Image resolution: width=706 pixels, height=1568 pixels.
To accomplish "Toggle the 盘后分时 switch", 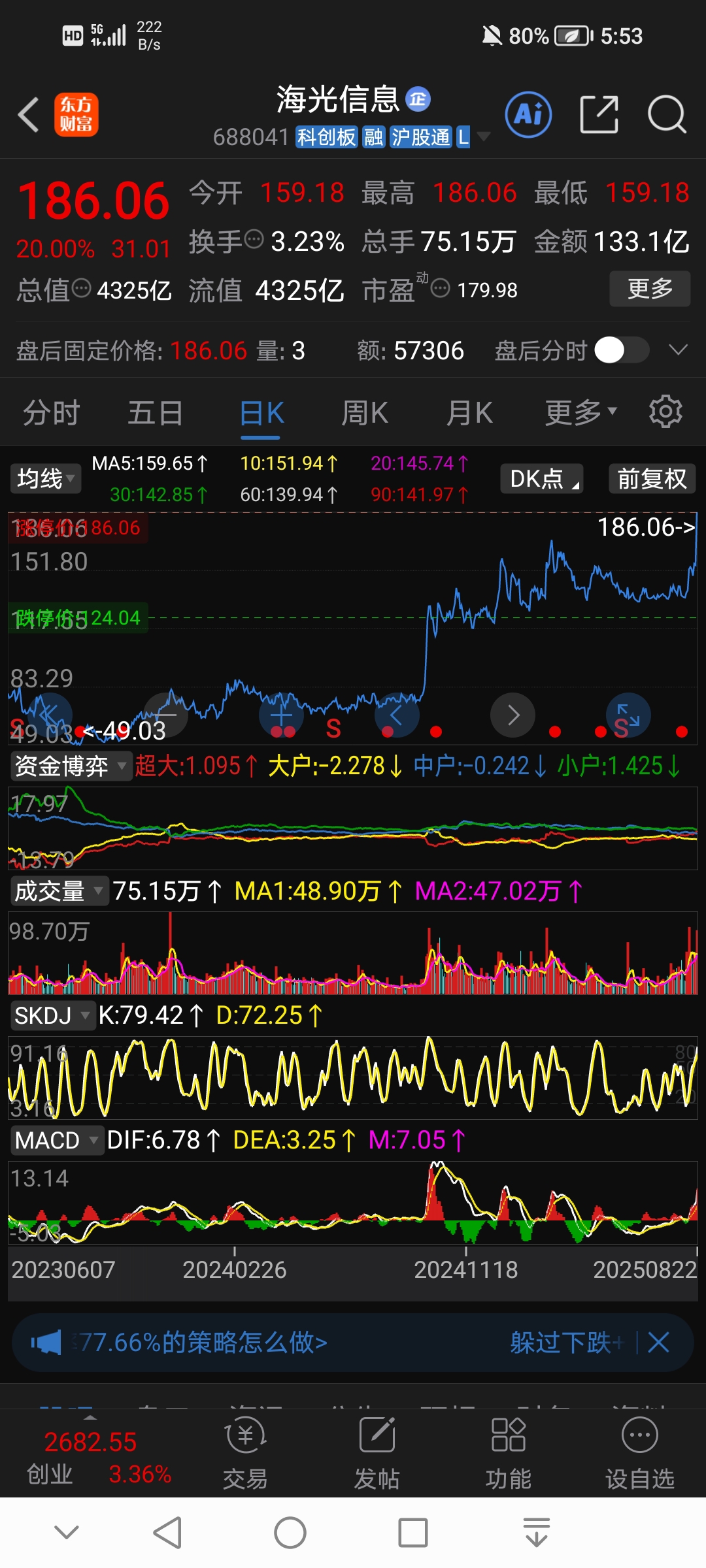I will tap(622, 350).
